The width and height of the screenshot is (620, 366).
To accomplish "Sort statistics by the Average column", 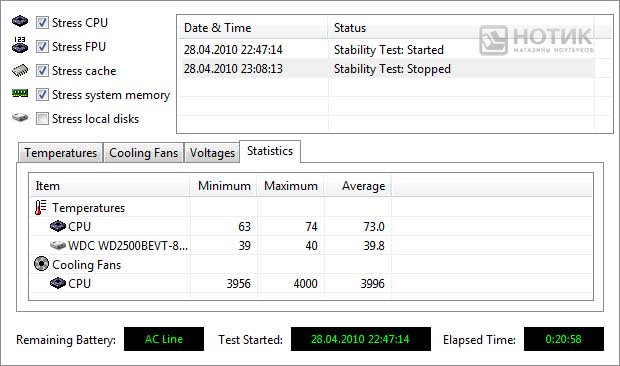I will pos(358,186).
